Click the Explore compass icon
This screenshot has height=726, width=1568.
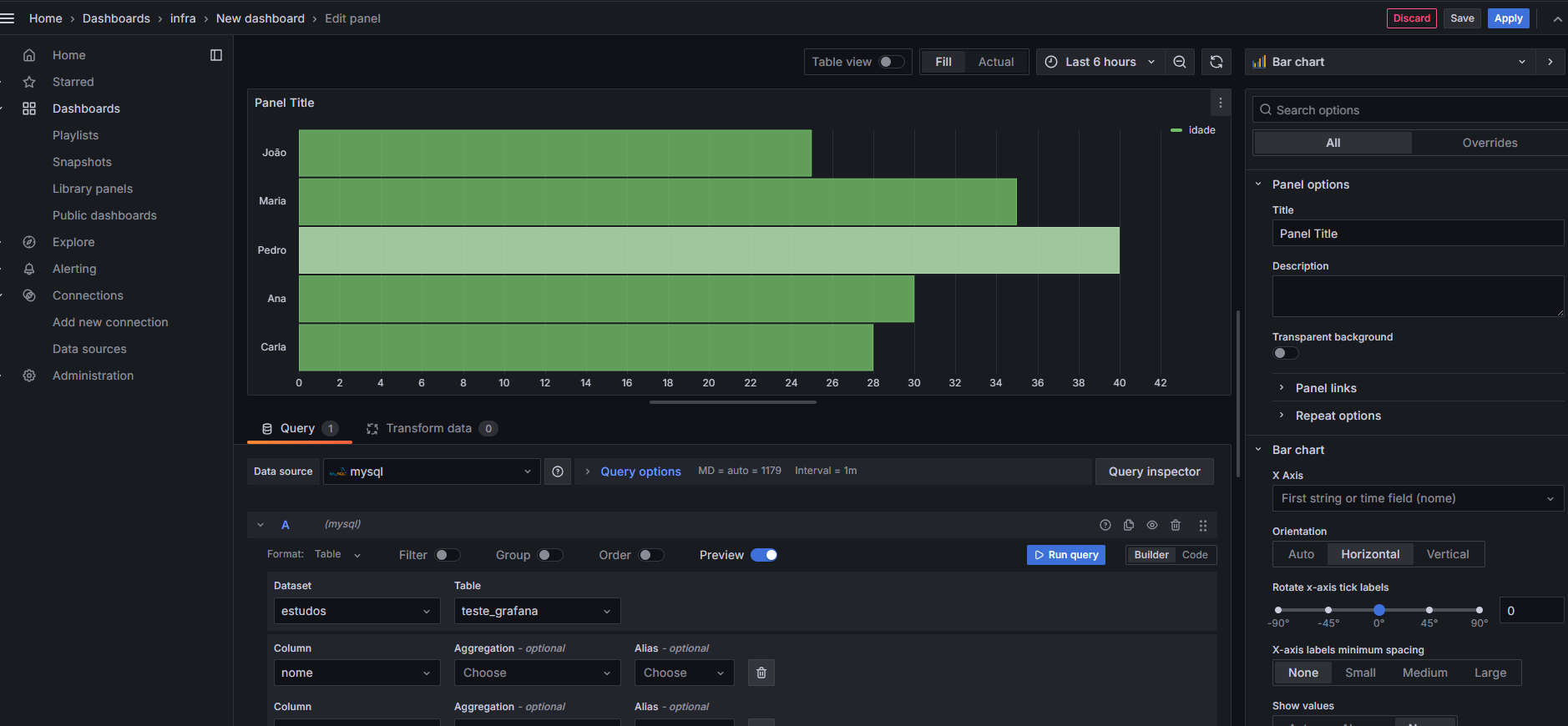coord(29,242)
